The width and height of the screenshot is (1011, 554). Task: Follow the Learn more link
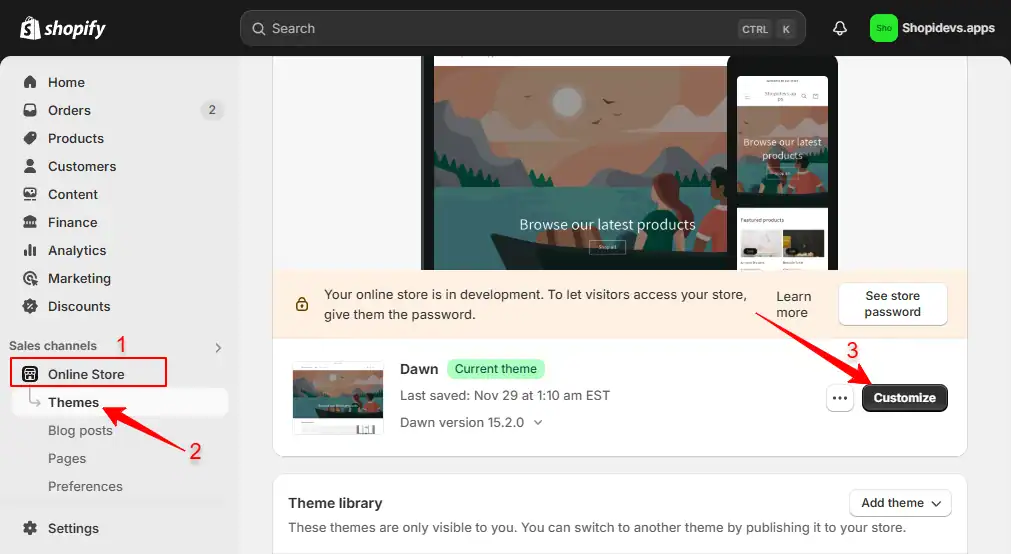tap(793, 304)
